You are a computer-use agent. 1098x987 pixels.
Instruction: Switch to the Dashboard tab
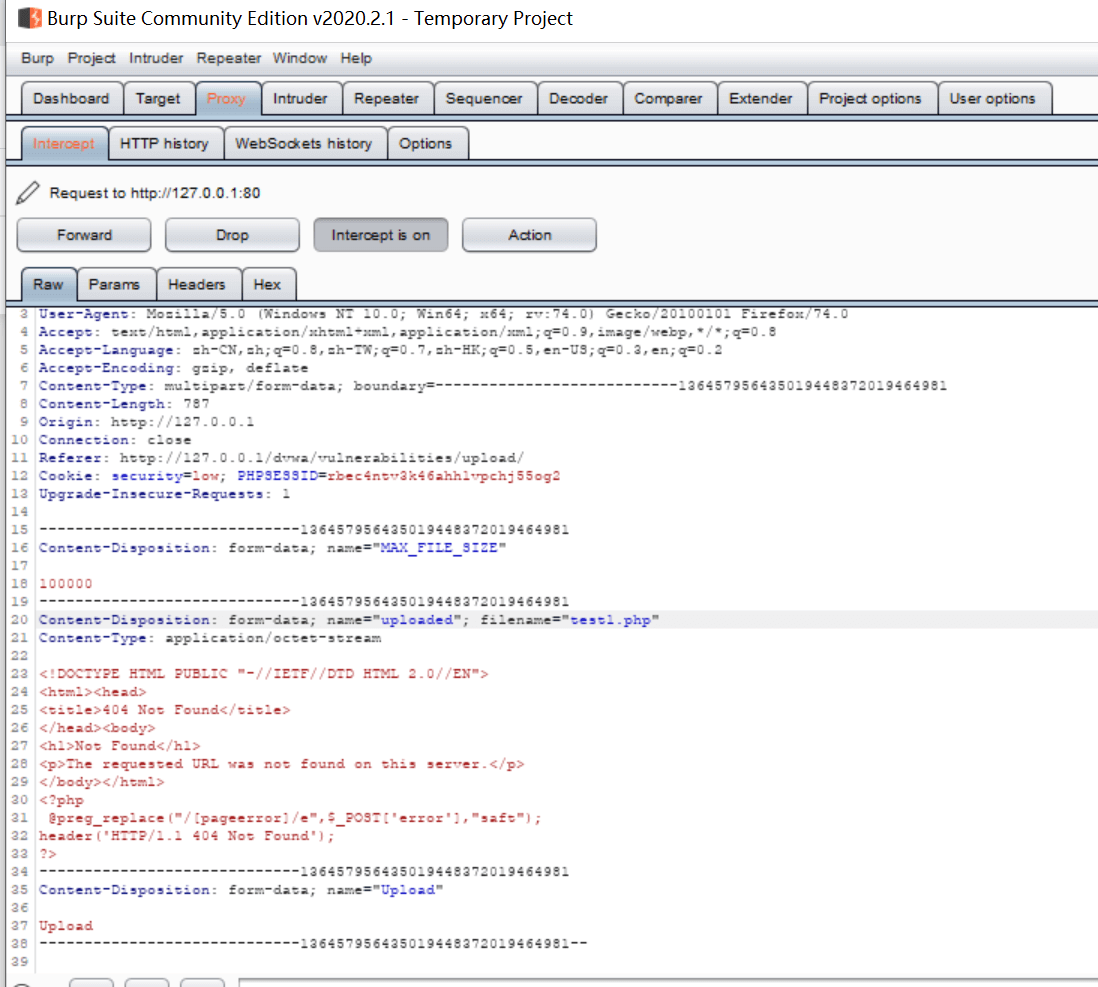71,98
